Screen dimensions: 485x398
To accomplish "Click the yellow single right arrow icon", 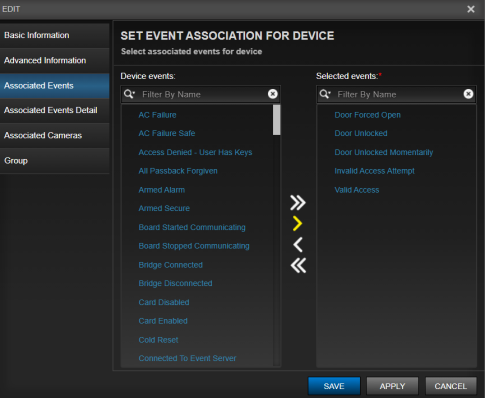I will [297, 223].
